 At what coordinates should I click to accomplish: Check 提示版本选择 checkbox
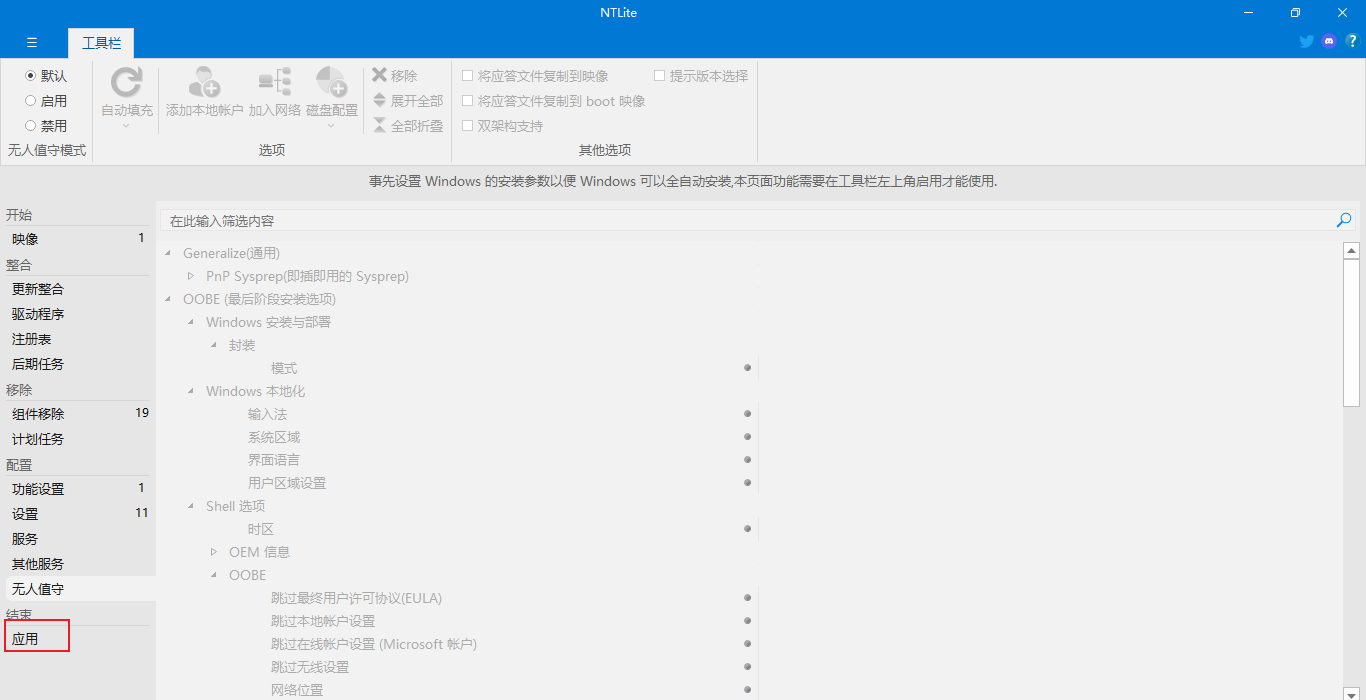pyautogui.click(x=659, y=75)
